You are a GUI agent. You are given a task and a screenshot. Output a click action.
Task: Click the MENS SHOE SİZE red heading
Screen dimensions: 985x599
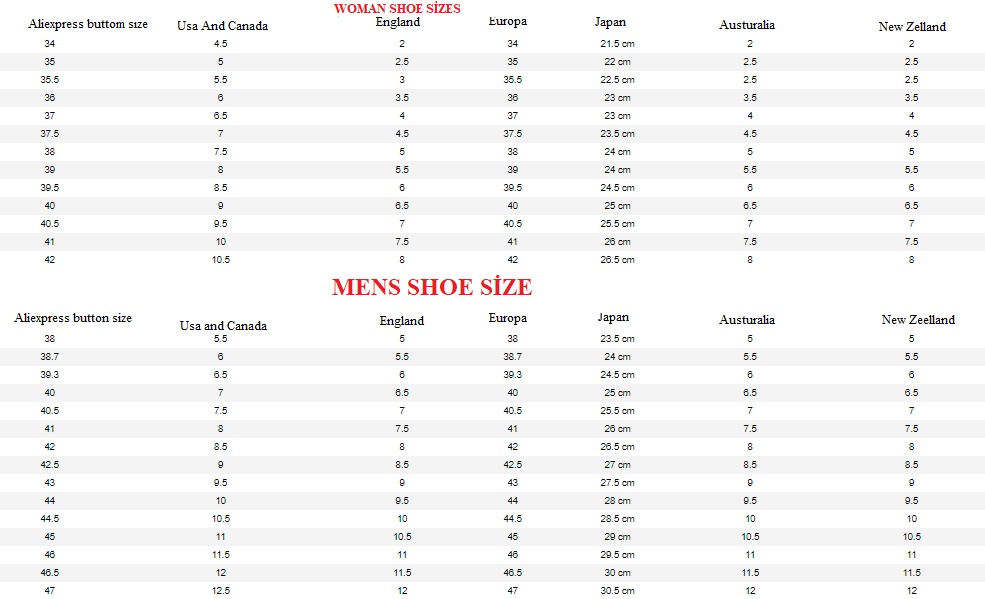click(432, 288)
